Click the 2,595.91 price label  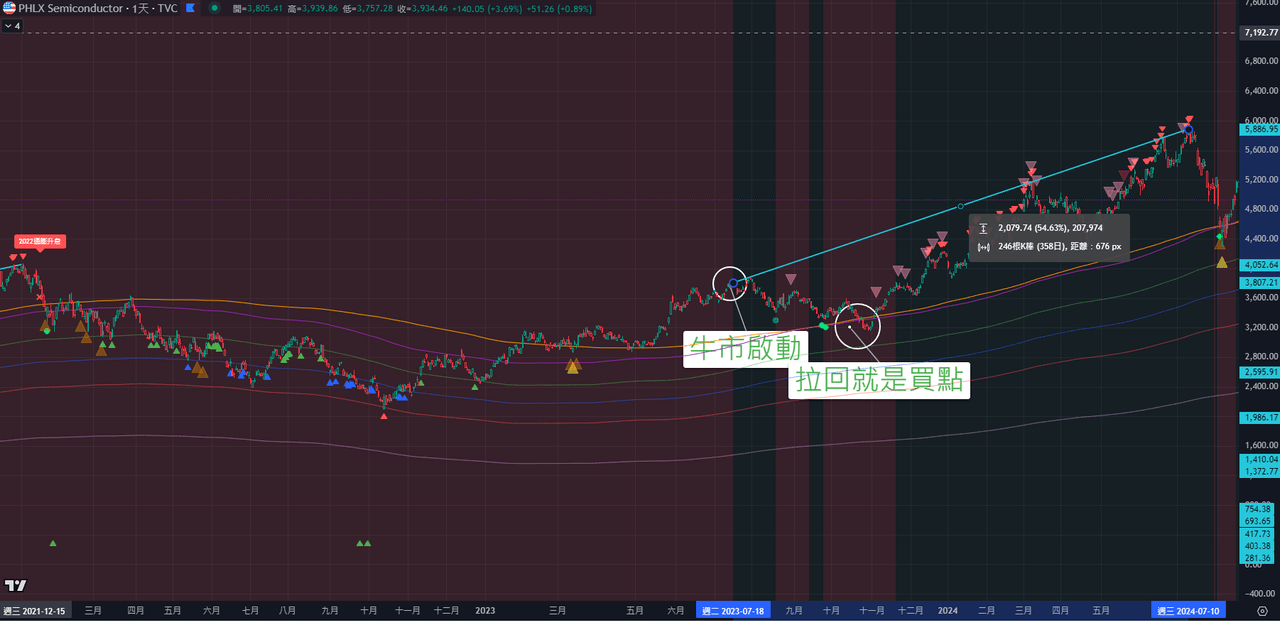tap(1260, 372)
